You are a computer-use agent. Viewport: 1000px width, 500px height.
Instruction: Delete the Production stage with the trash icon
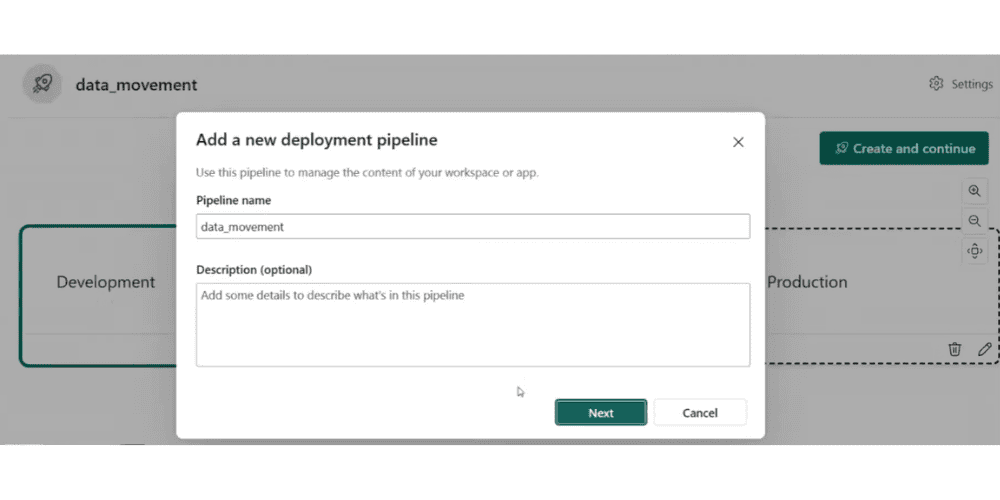954,349
